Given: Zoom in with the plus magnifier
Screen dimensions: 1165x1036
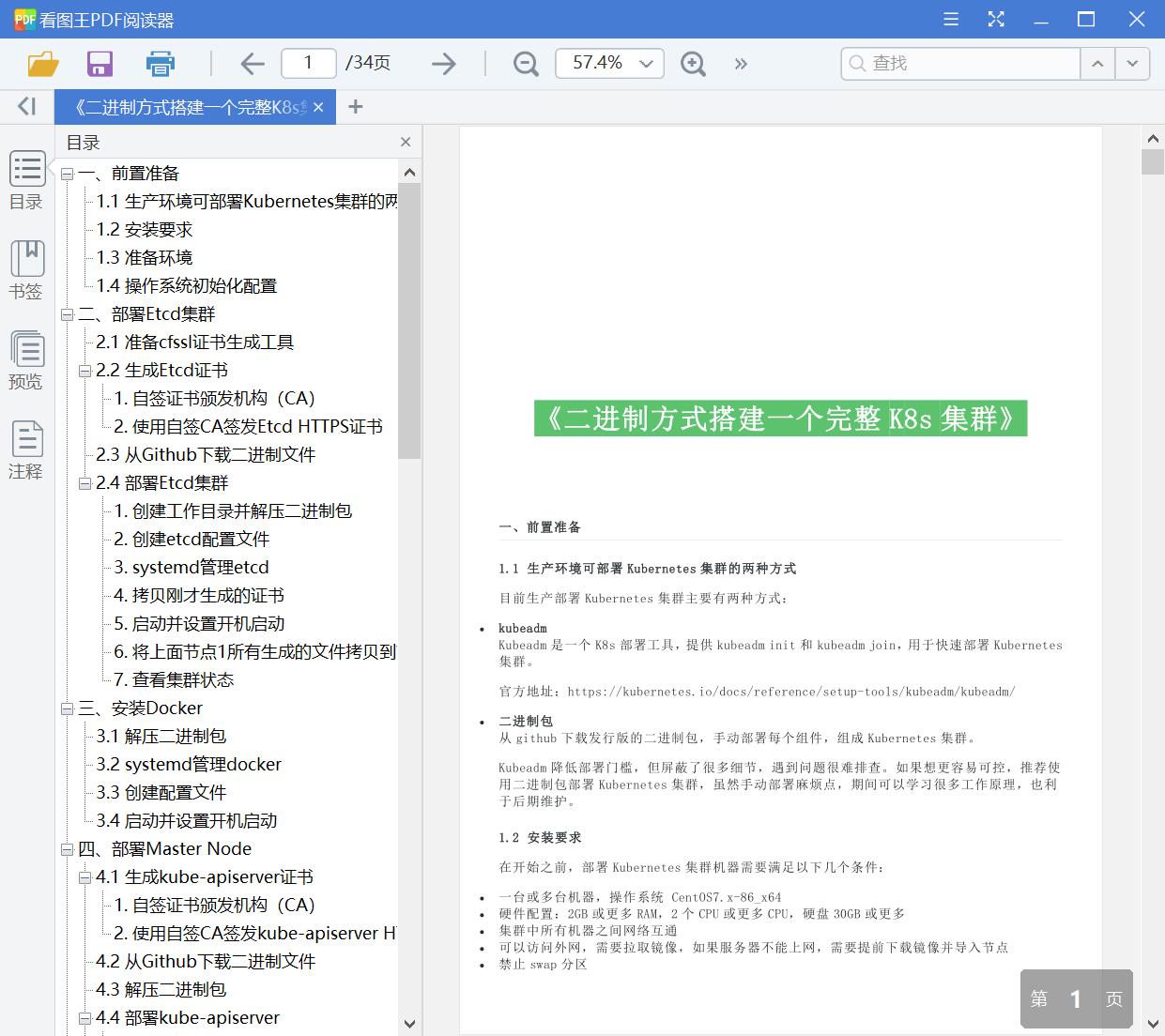Looking at the screenshot, I should [693, 64].
